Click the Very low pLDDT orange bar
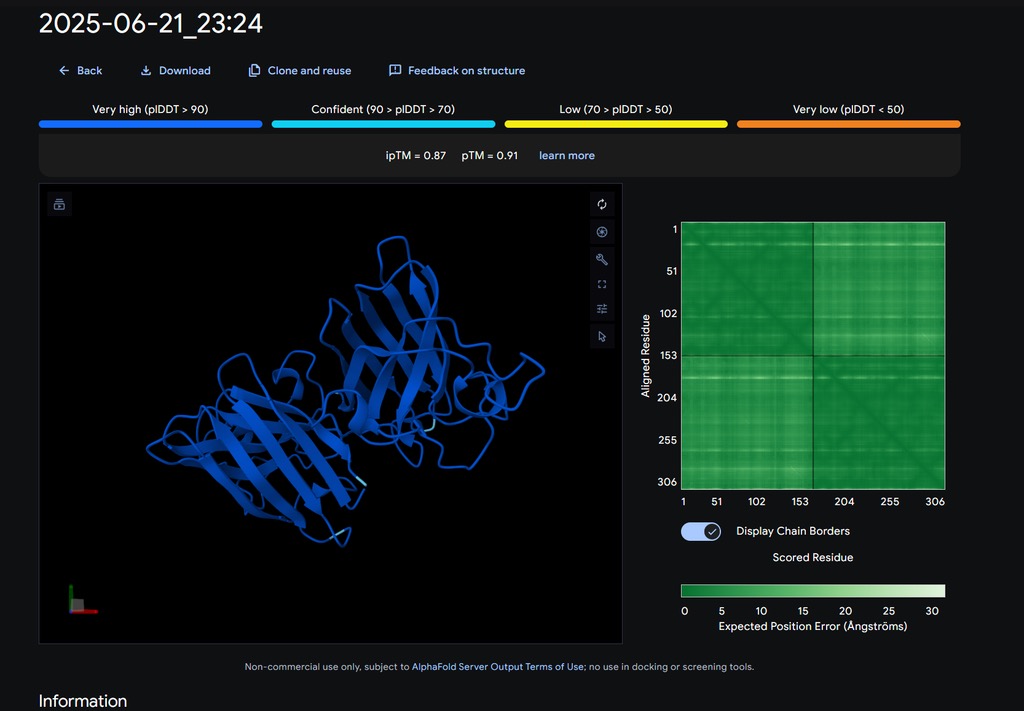This screenshot has height=711, width=1024. coord(848,124)
